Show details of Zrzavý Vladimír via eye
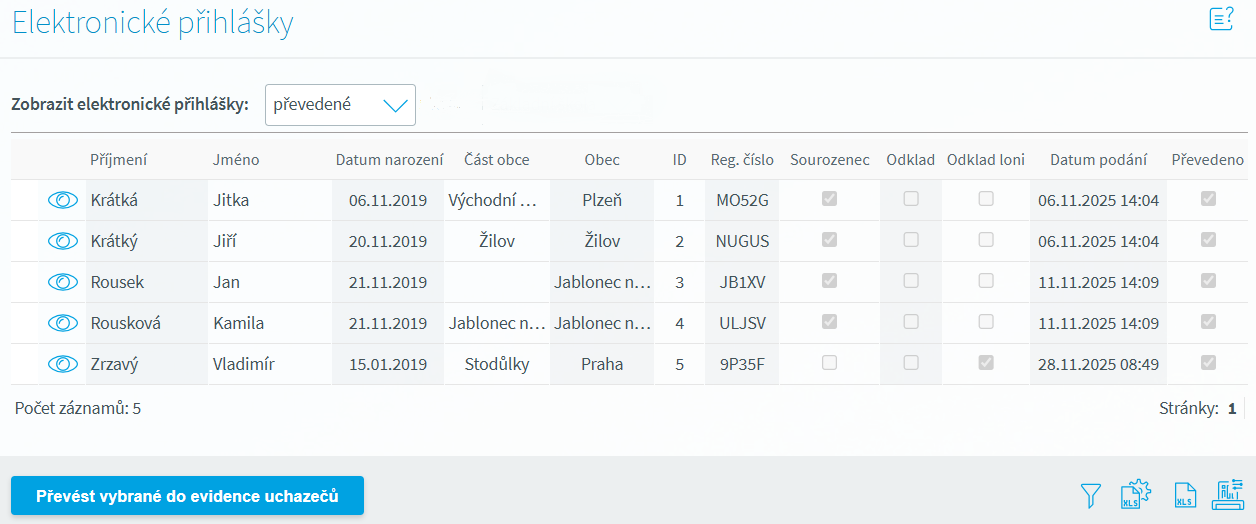Viewport: 1256px width, 524px height. 63,364
